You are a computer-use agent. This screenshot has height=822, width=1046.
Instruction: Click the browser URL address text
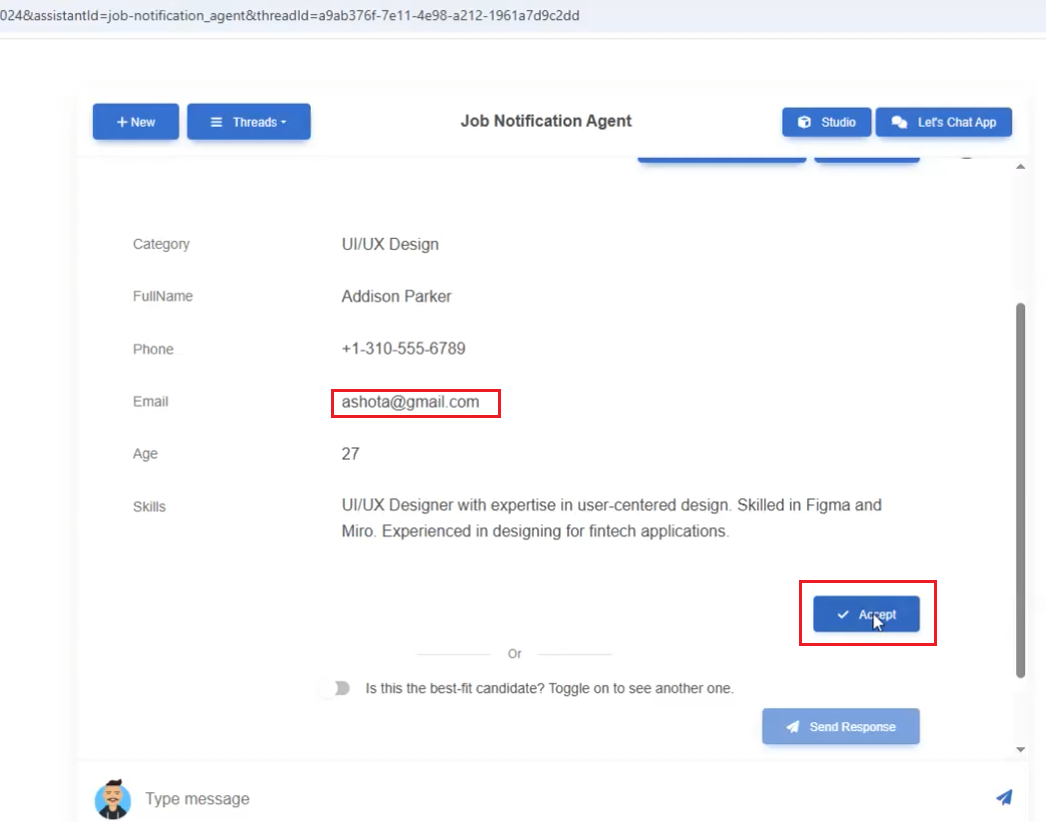click(x=290, y=15)
